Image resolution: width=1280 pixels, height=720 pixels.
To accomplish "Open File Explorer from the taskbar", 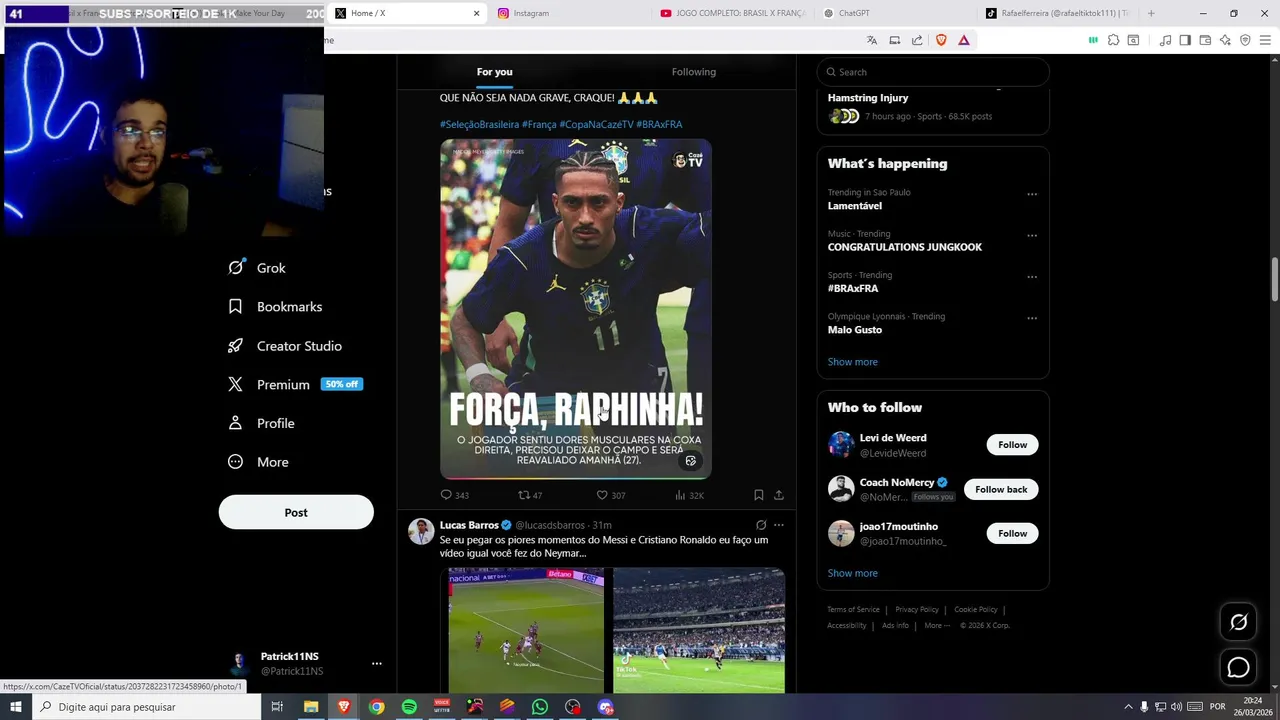I will [311, 707].
